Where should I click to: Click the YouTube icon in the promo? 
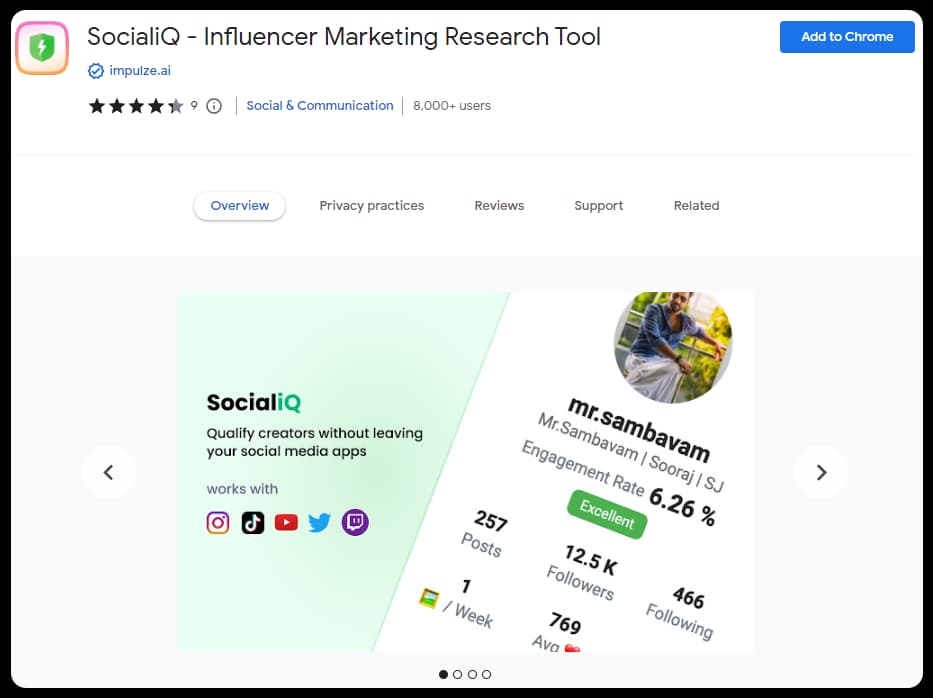(x=286, y=522)
